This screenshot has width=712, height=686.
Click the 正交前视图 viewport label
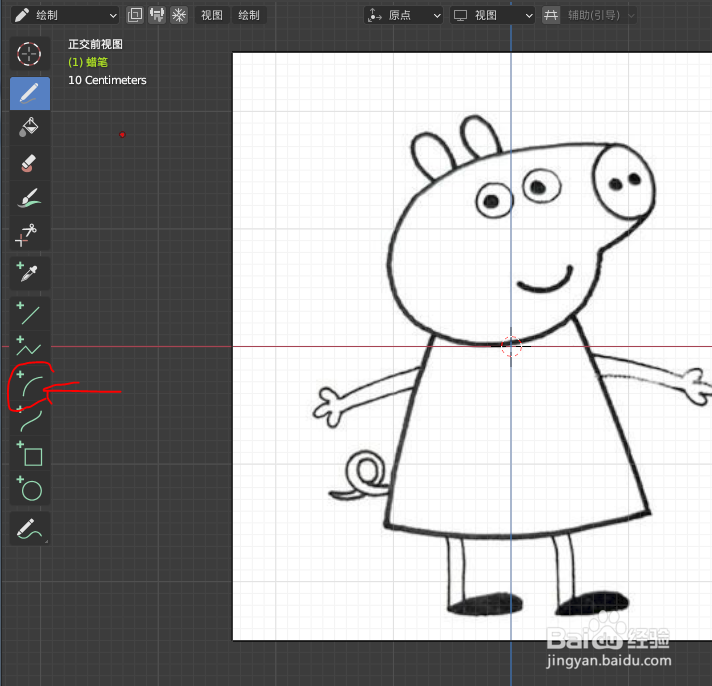pyautogui.click(x=95, y=44)
